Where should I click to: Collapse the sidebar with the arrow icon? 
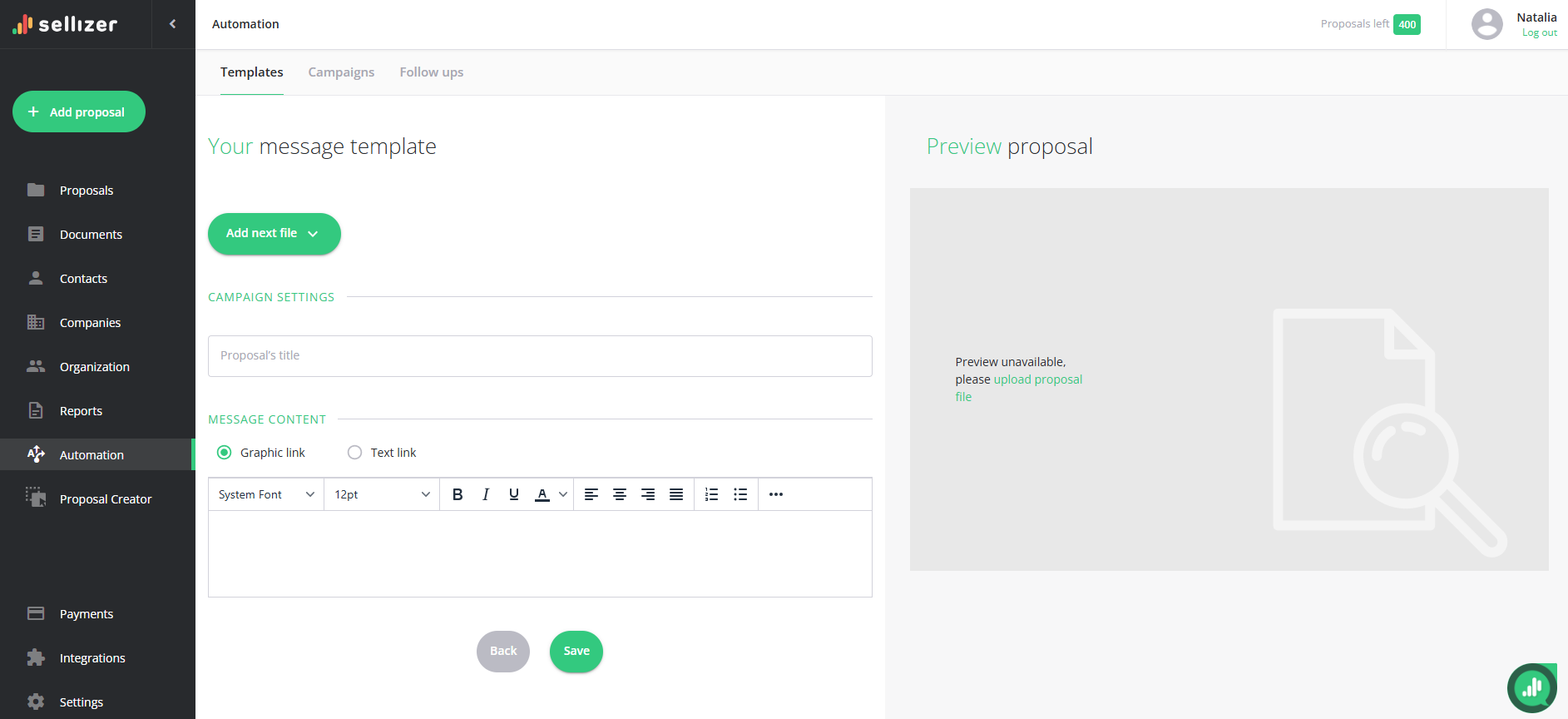coord(173,24)
